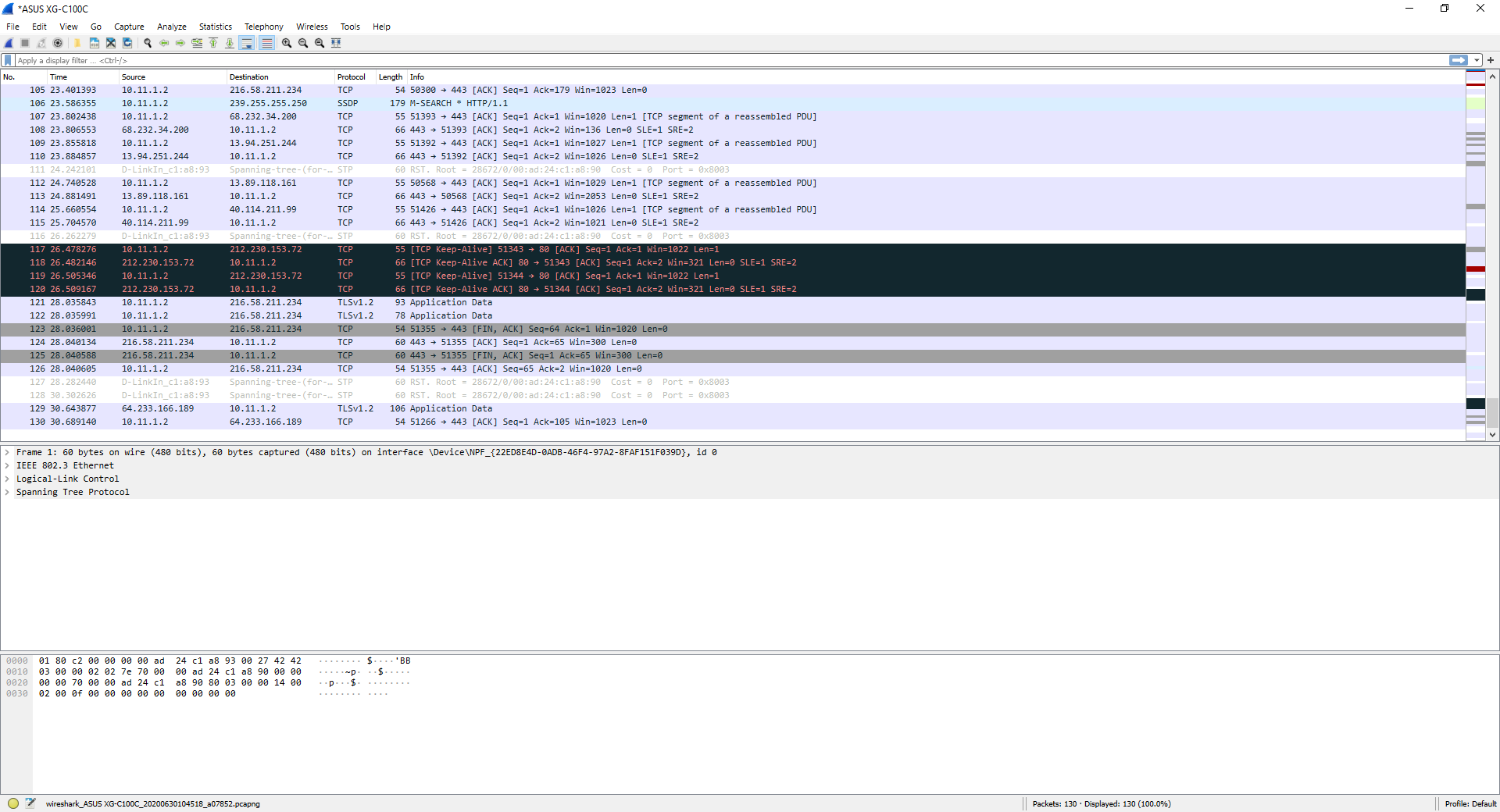Expand IEEE 802.3 Ethernet section
This screenshot has height=812, width=1500.
(x=7, y=465)
